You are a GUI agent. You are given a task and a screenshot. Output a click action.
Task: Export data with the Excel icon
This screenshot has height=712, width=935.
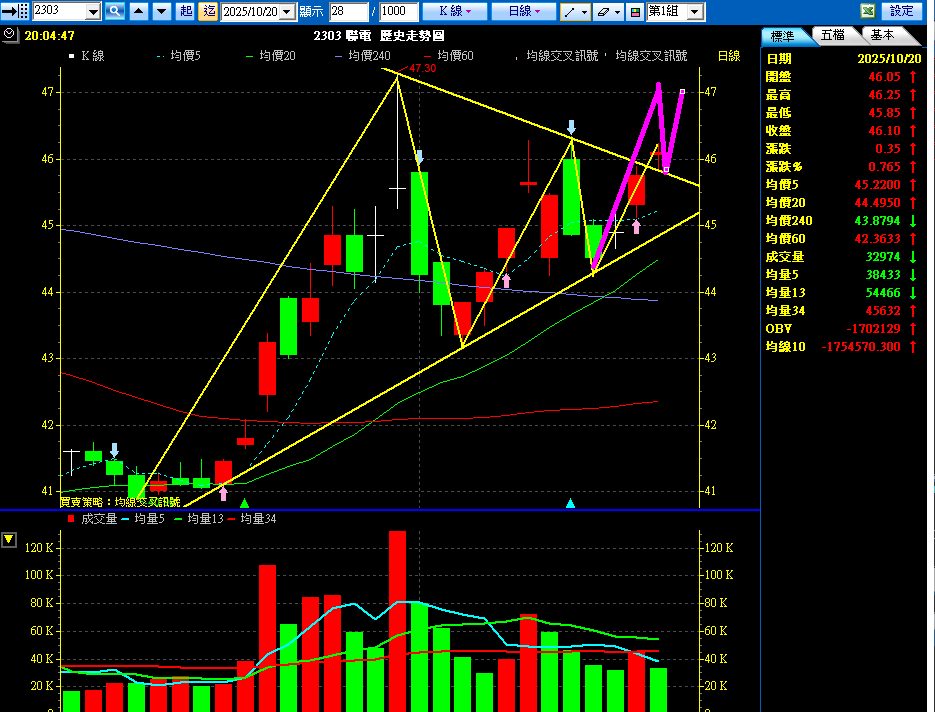coord(868,11)
